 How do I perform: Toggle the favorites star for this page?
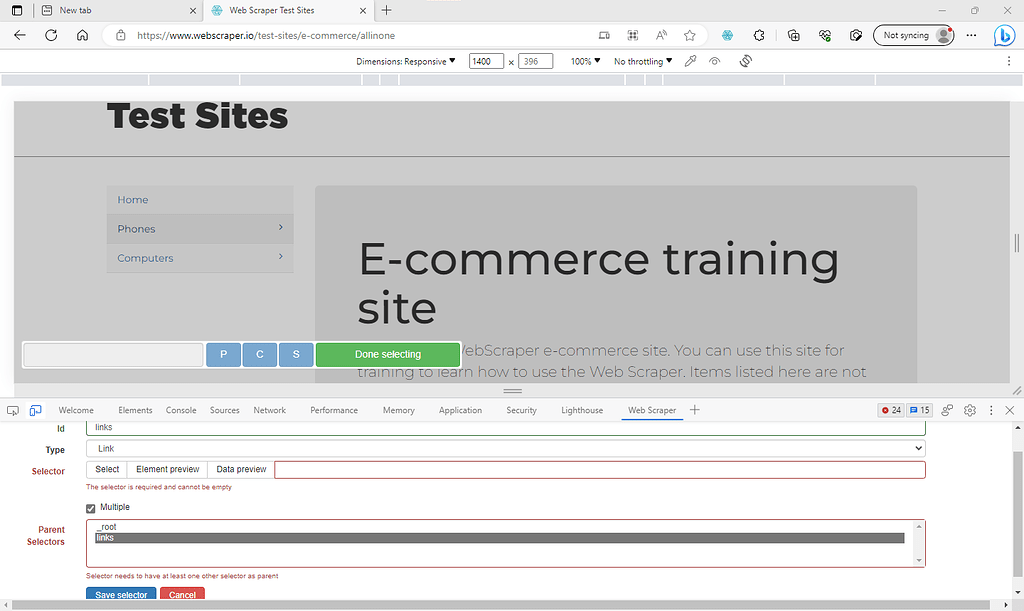pos(690,35)
